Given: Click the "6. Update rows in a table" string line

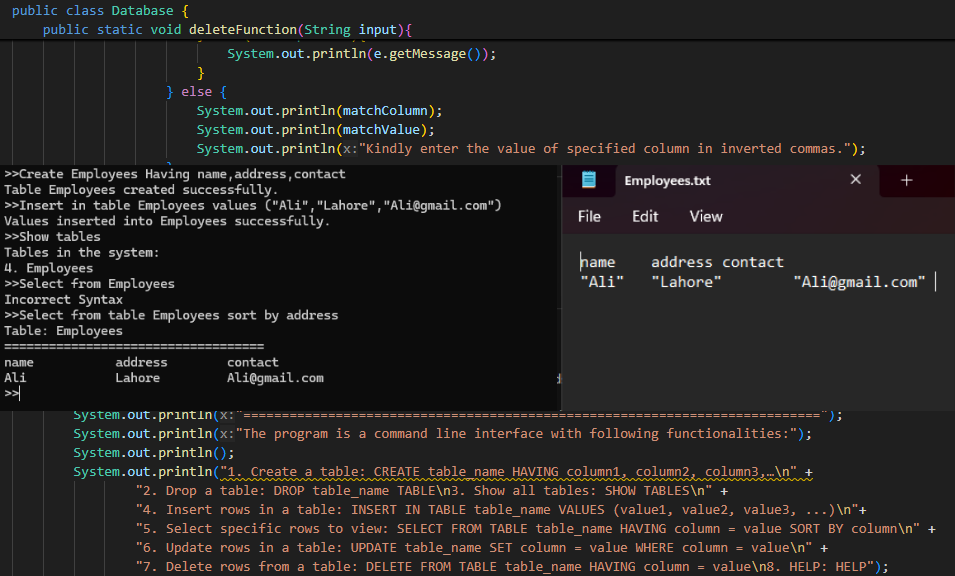Looking at the screenshot, I should tap(482, 547).
